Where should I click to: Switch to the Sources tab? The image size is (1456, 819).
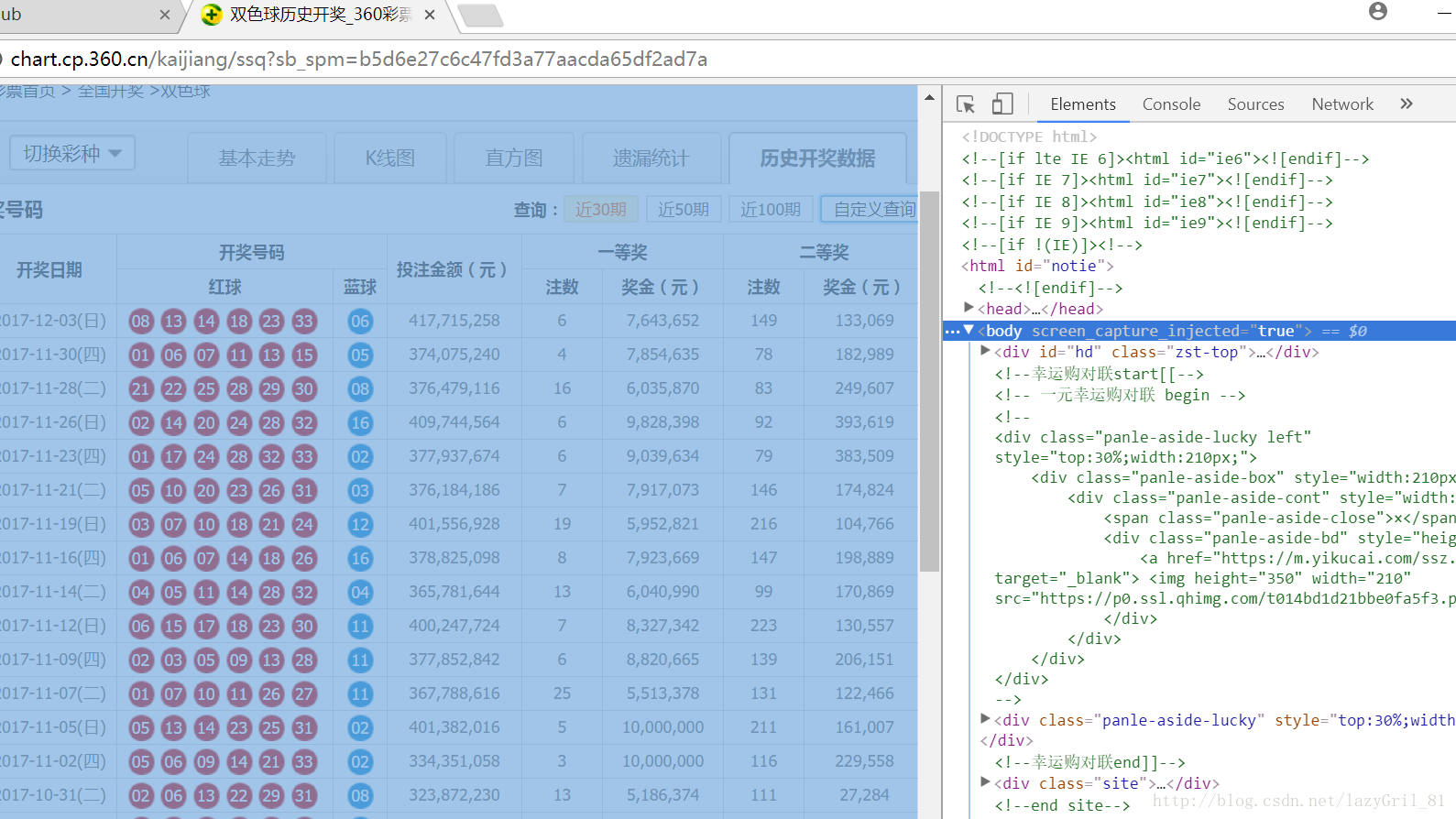1255,104
